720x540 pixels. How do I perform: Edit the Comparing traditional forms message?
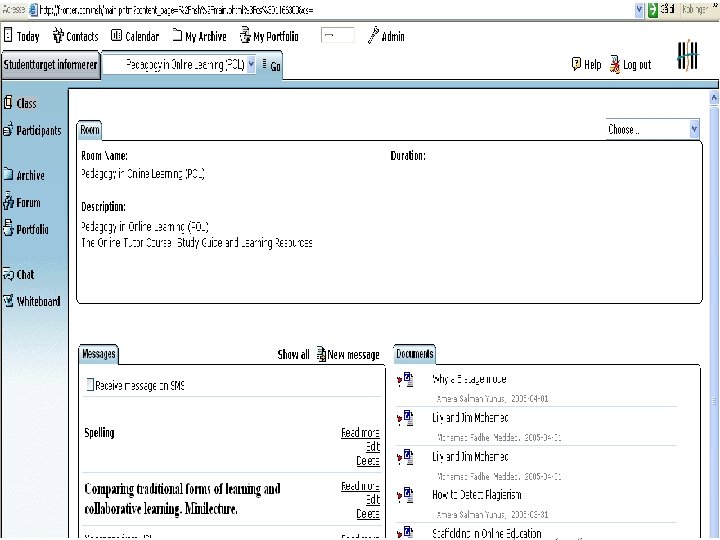pos(373,500)
